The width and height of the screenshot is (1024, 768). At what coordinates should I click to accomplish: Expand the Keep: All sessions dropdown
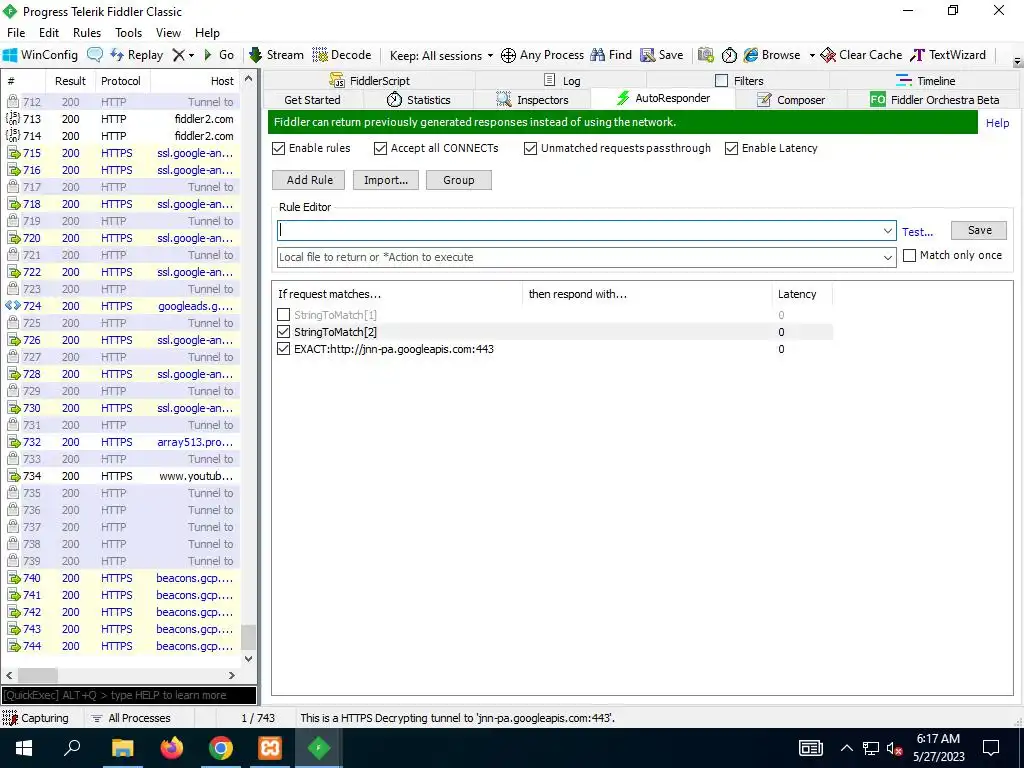490,56
